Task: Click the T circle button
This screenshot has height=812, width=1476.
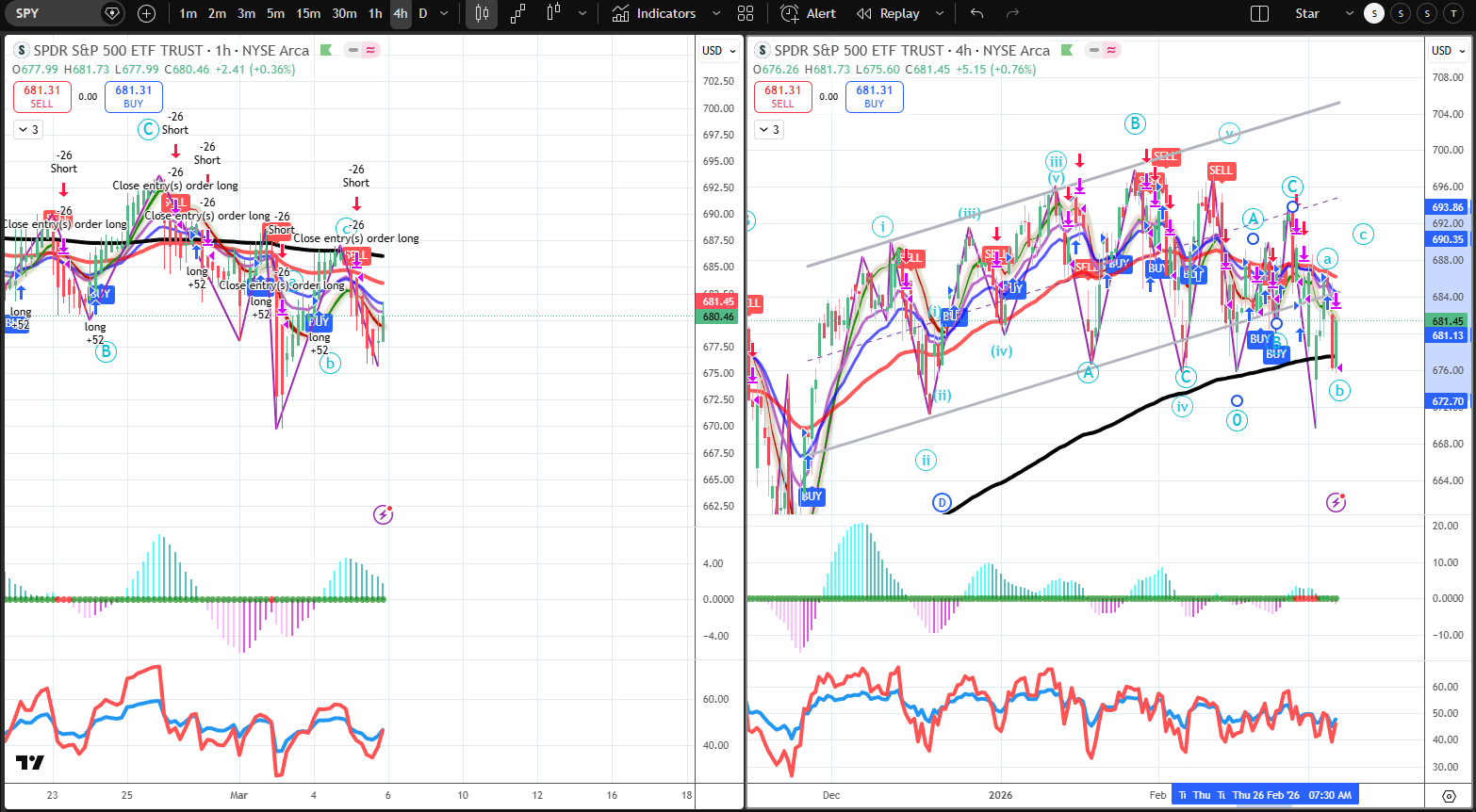Action: click(1455, 13)
